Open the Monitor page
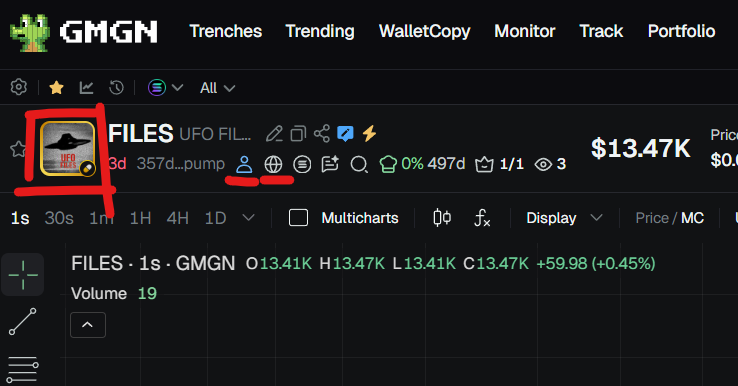 (525, 31)
